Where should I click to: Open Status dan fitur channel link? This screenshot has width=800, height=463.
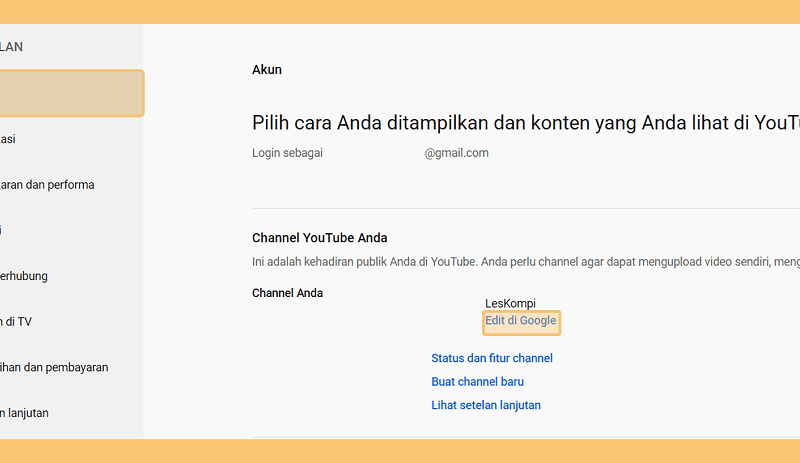pos(492,358)
